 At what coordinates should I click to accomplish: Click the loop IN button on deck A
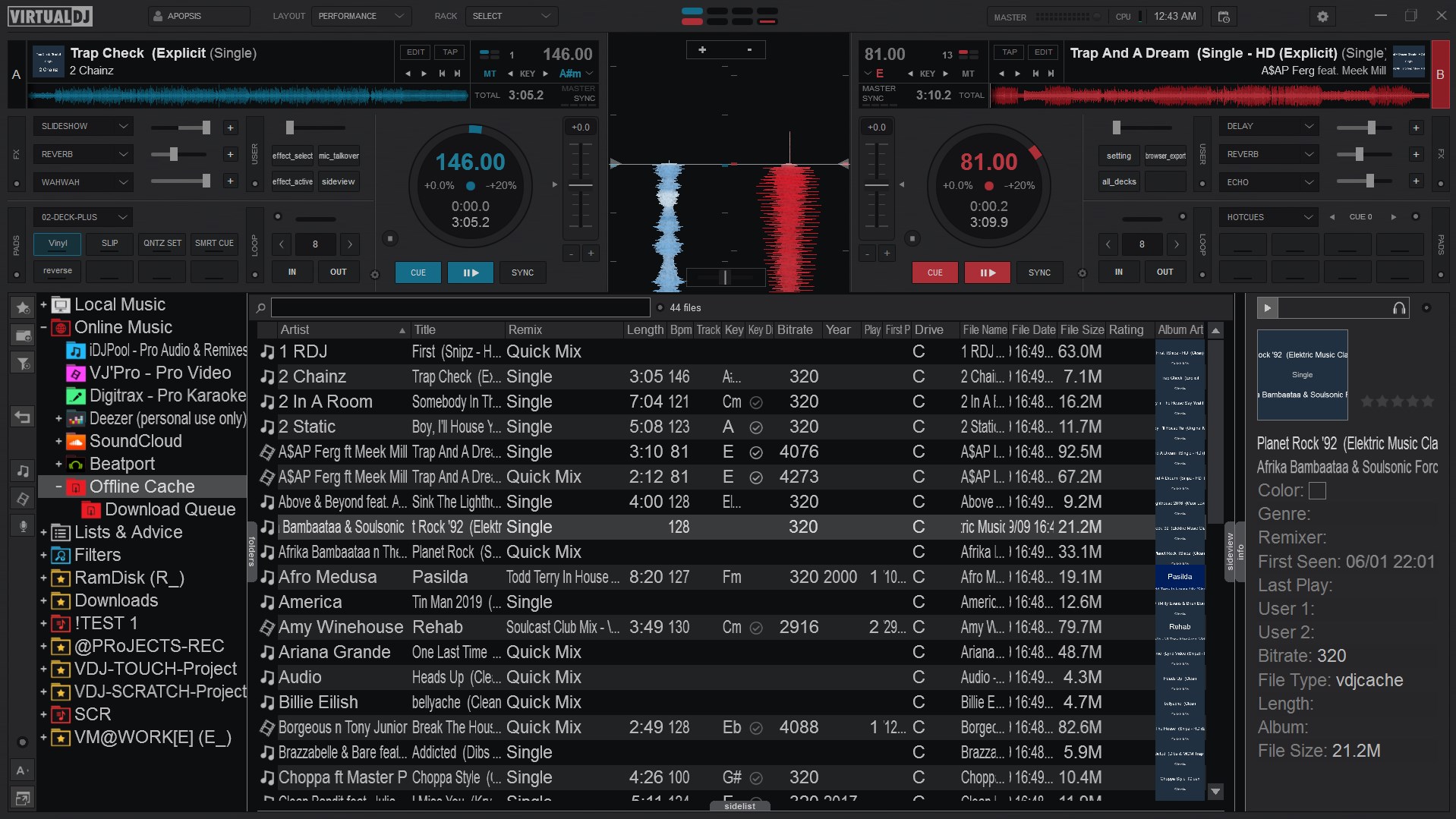coord(292,272)
